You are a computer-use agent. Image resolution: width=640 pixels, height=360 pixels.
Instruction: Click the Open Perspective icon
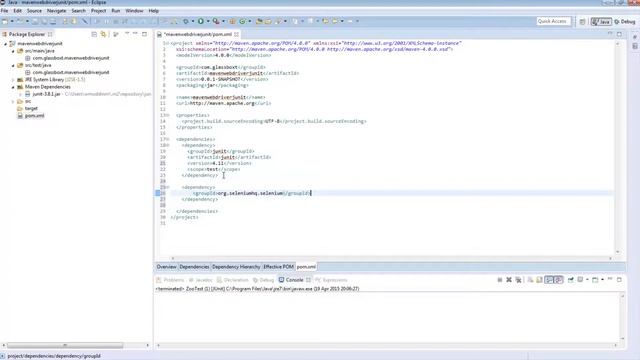point(582,22)
